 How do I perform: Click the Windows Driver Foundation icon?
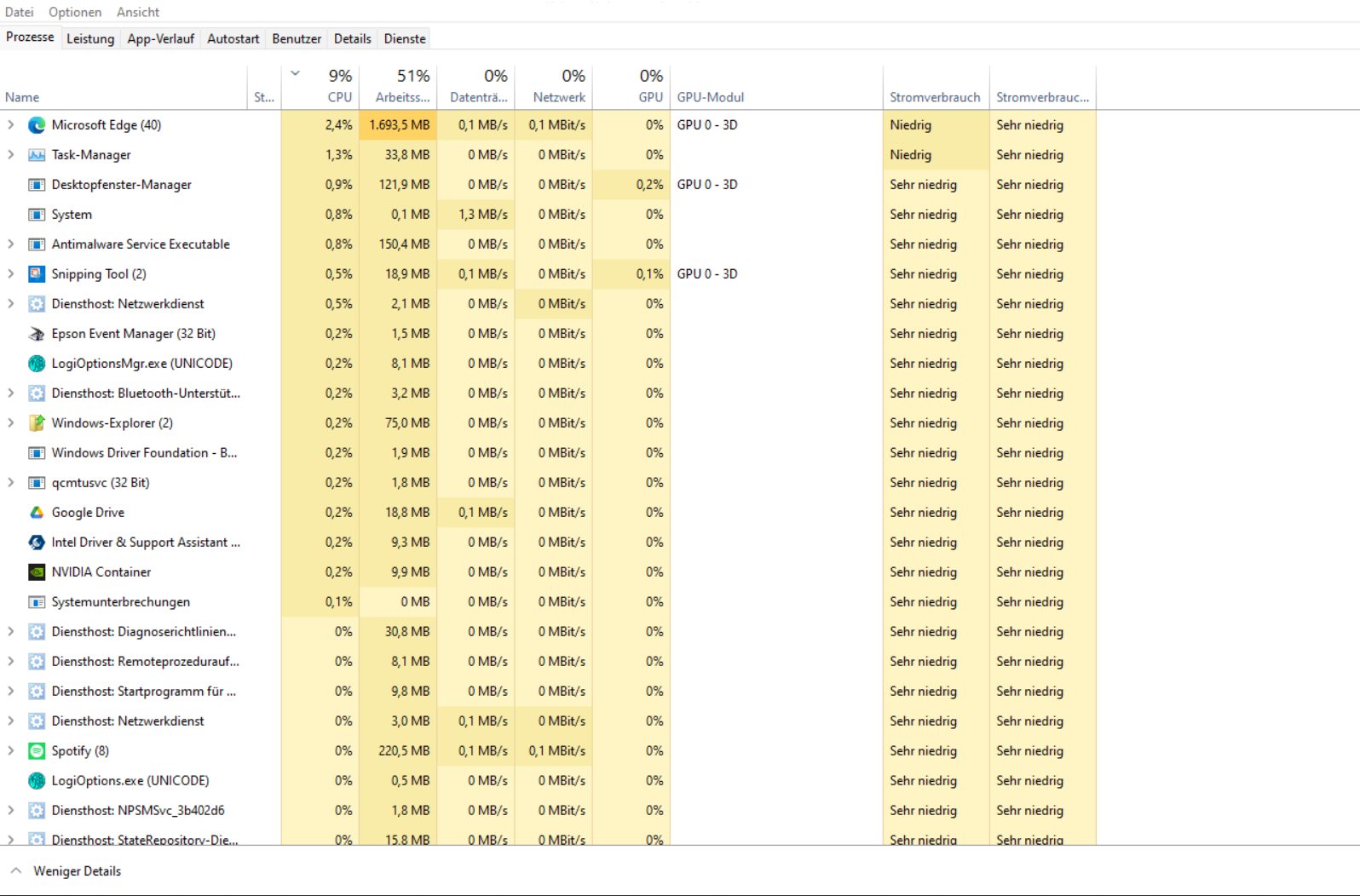click(x=37, y=453)
